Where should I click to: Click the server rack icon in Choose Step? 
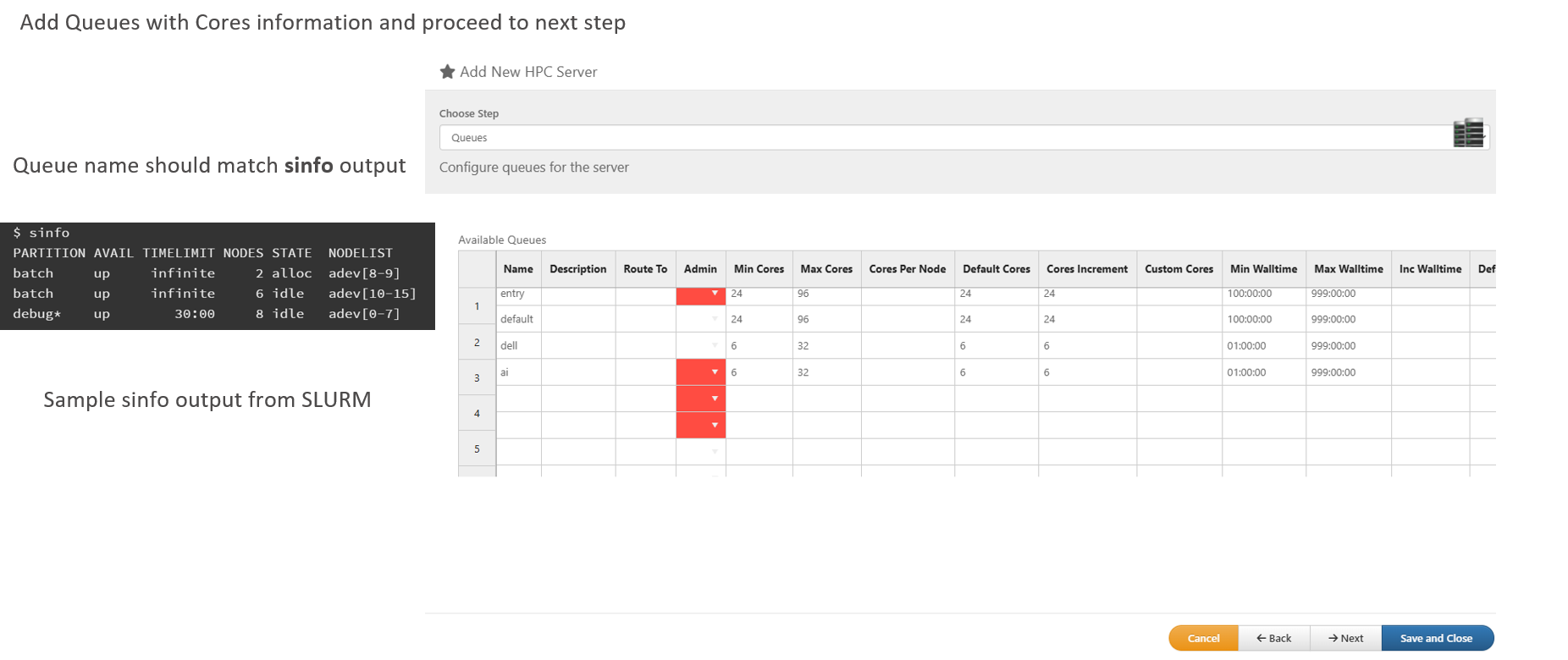coord(1468,134)
